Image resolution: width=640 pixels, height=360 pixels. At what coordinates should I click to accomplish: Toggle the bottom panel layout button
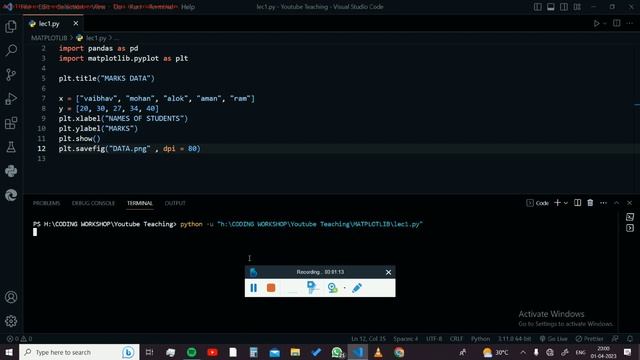click(551, 7)
